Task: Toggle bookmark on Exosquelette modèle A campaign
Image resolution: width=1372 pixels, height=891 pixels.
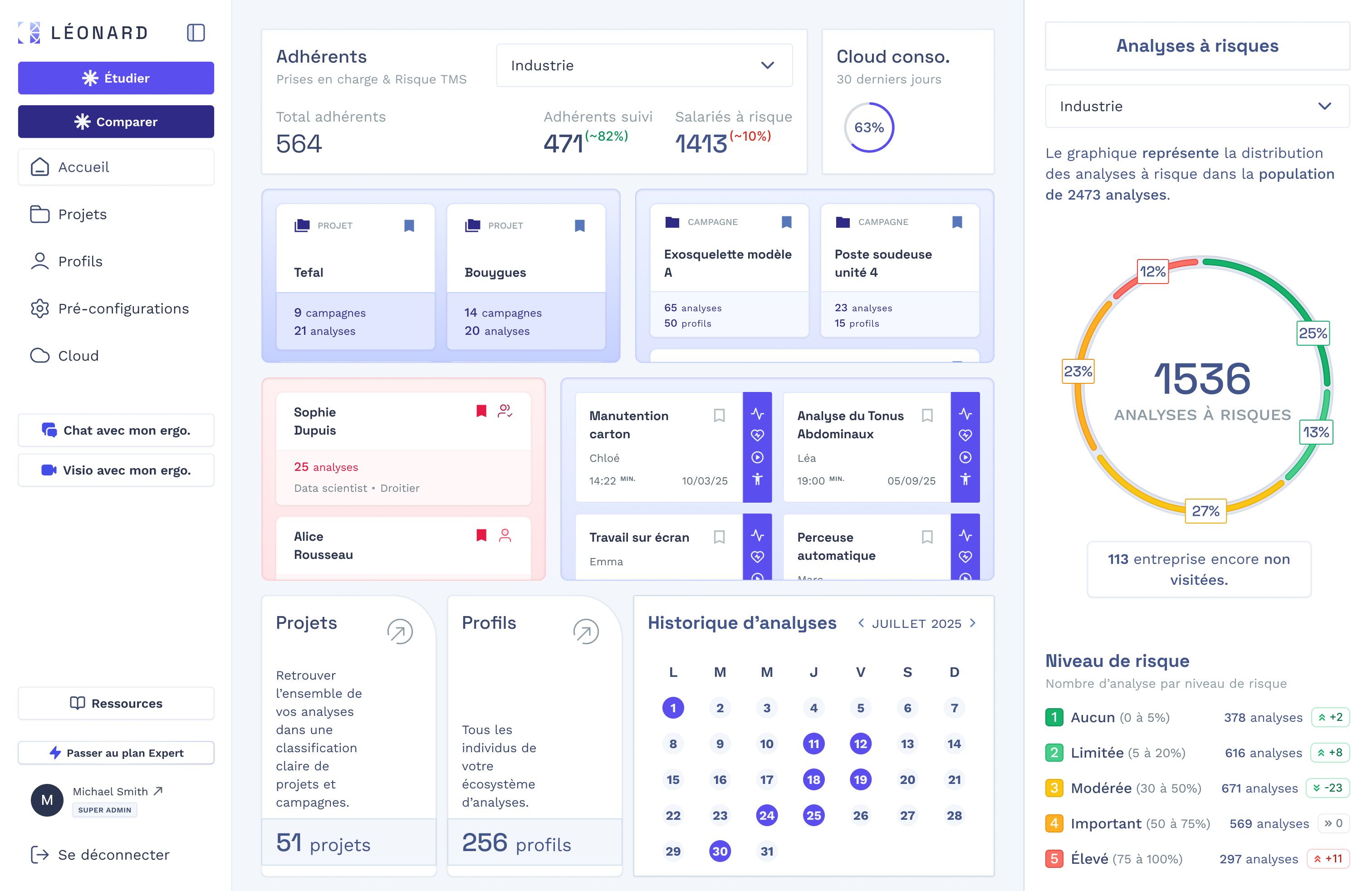Action: (786, 222)
